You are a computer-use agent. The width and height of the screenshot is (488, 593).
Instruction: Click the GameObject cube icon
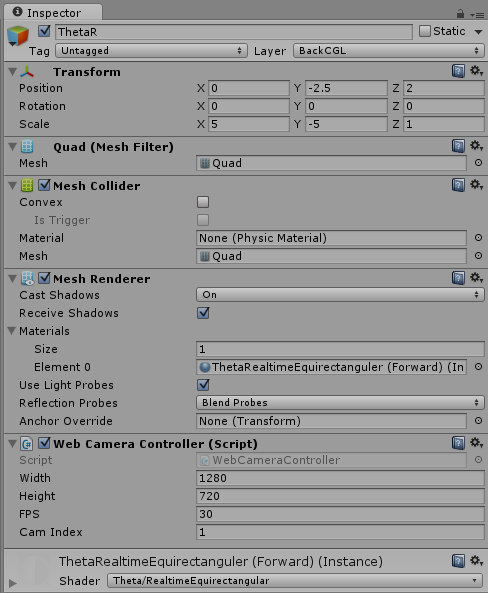coord(18,36)
